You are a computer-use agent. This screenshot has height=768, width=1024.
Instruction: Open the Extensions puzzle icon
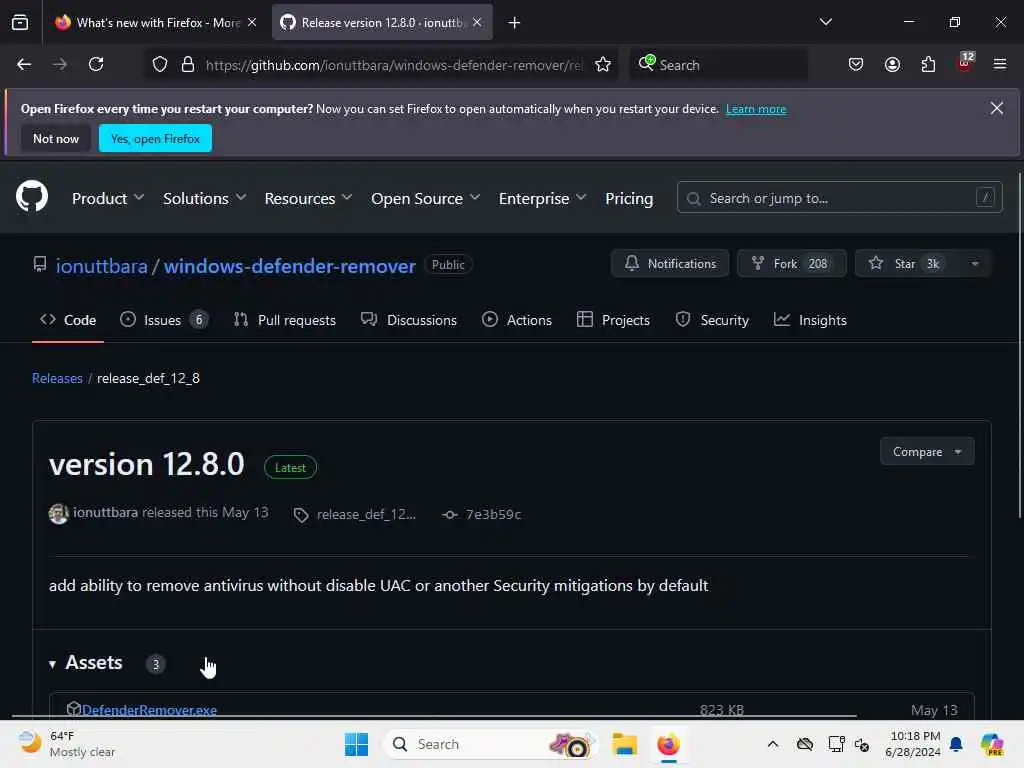point(928,64)
